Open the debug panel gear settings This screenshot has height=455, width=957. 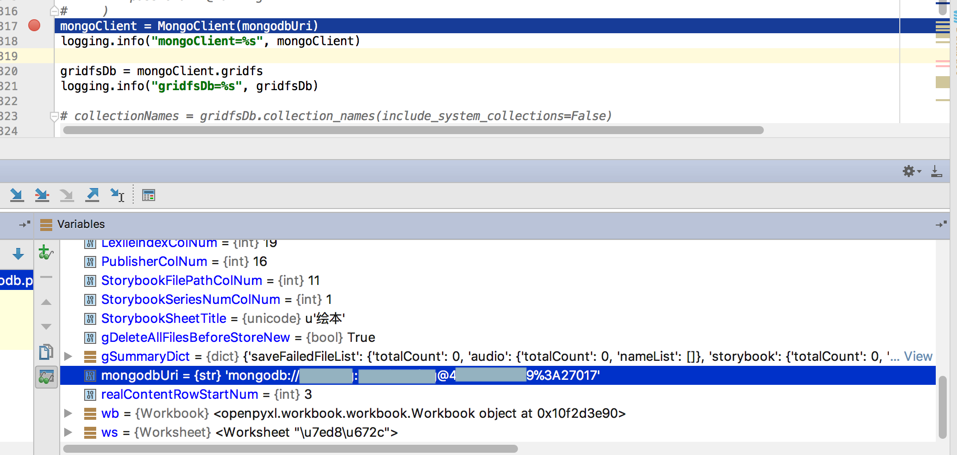912,172
